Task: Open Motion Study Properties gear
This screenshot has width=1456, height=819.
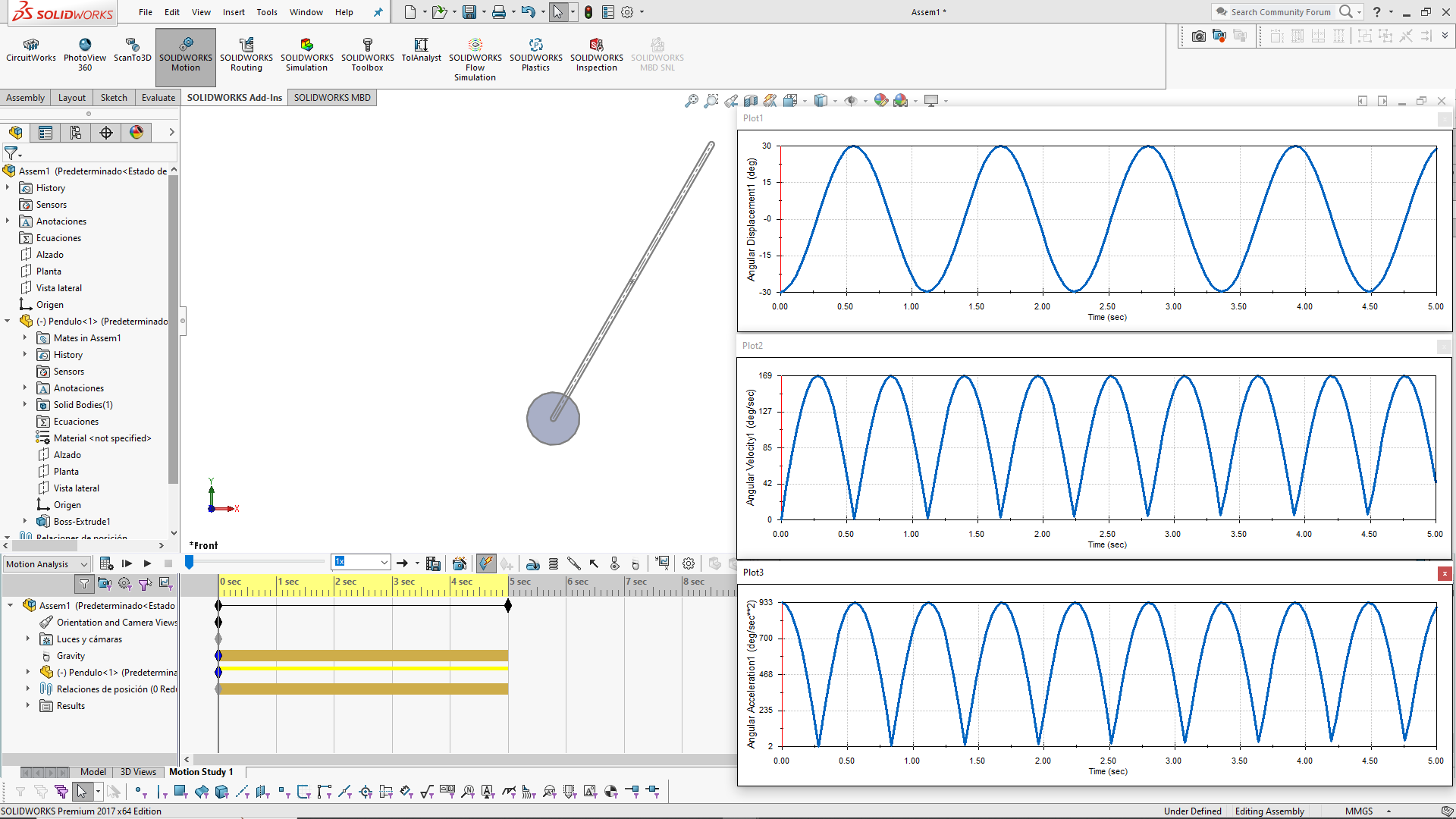Action: coord(689,563)
